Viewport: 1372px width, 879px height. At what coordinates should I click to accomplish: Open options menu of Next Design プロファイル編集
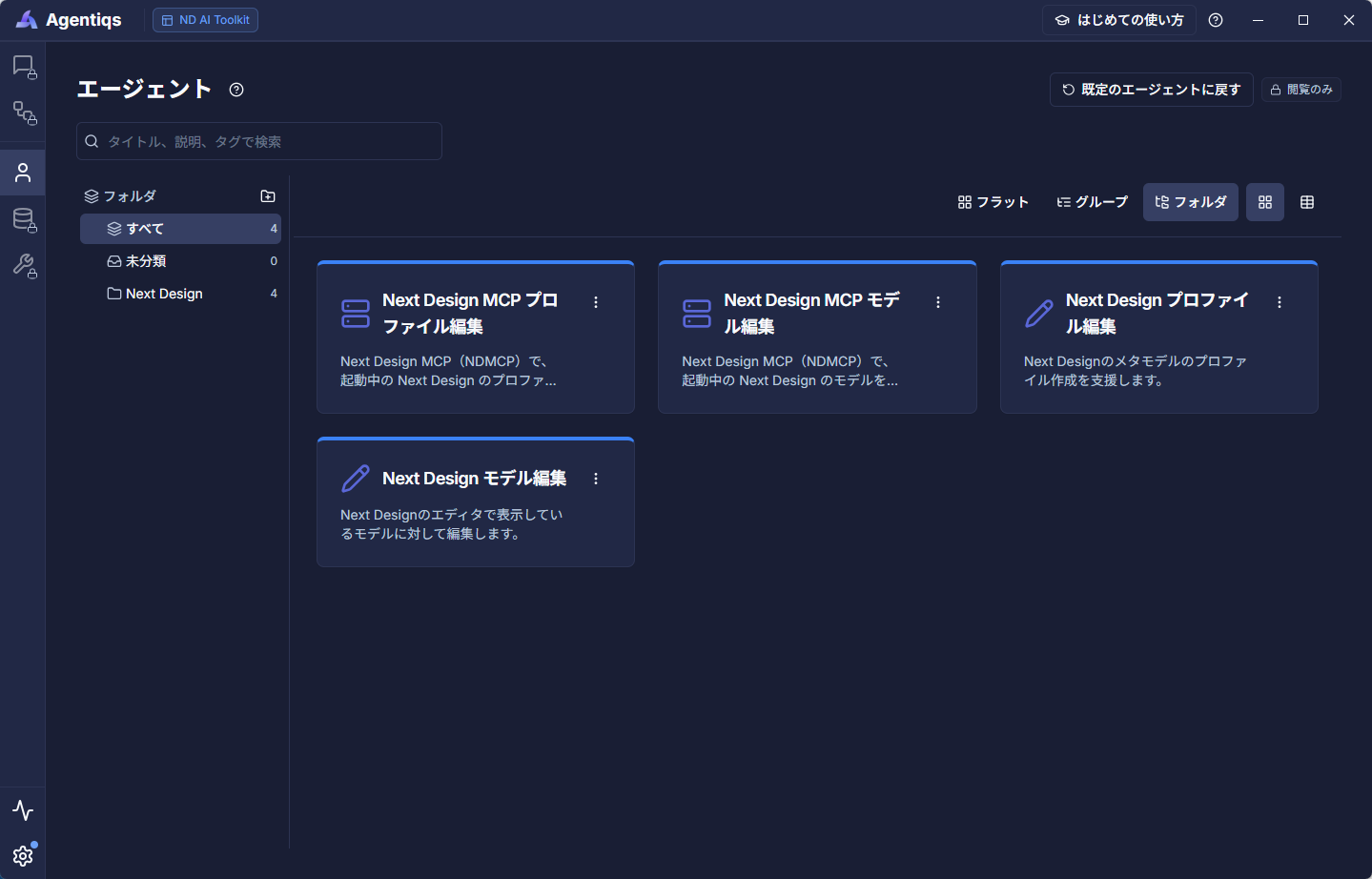click(1280, 302)
